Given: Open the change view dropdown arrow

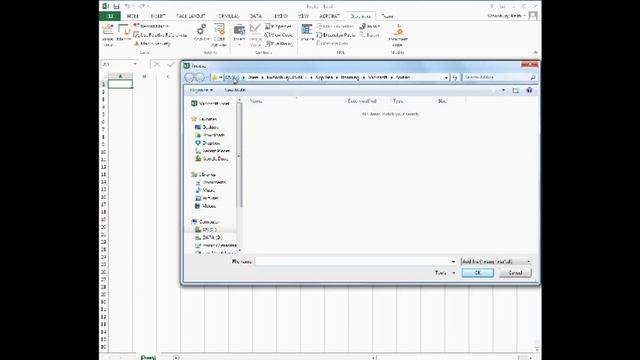Looking at the screenshot, I should (x=503, y=90).
